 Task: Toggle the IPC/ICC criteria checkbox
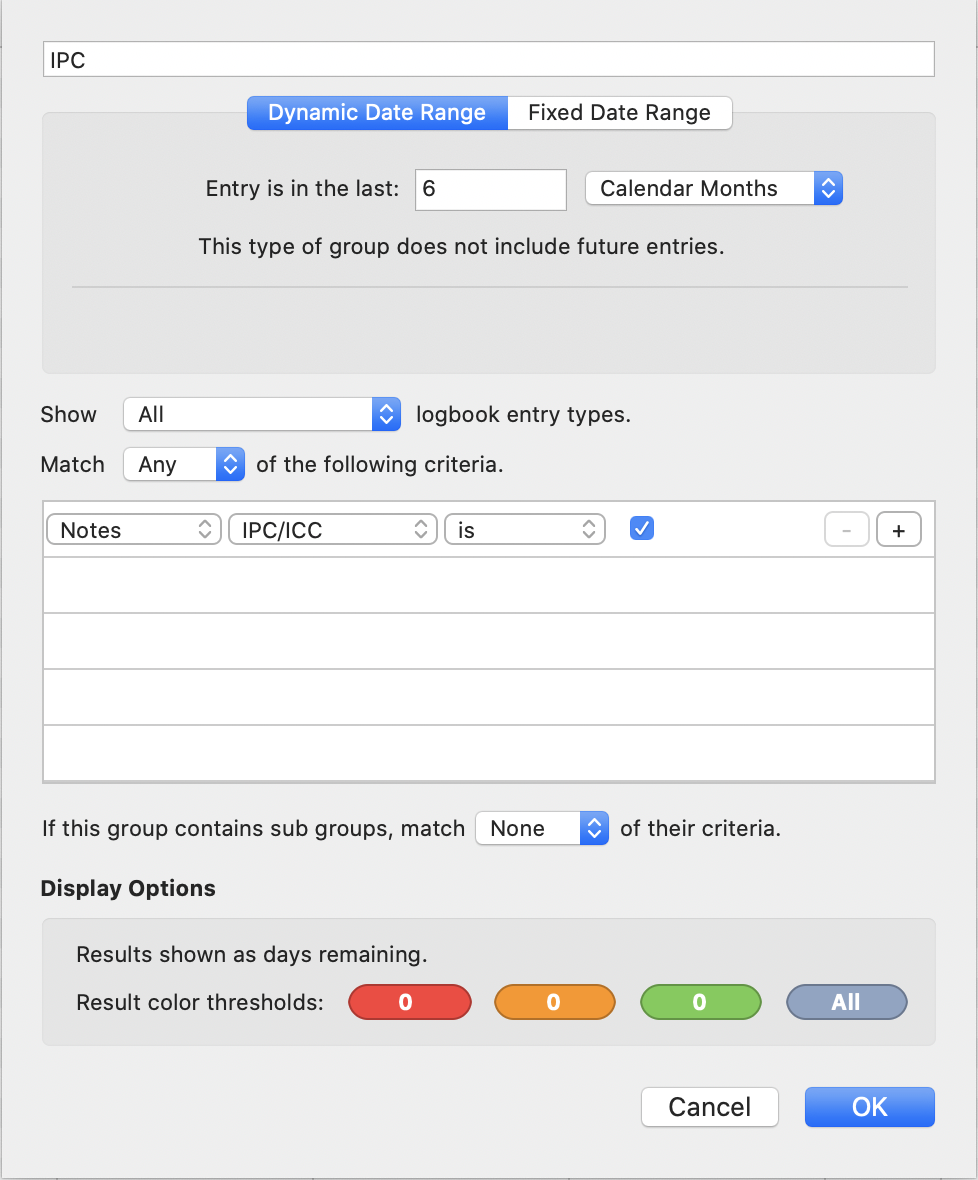642,528
